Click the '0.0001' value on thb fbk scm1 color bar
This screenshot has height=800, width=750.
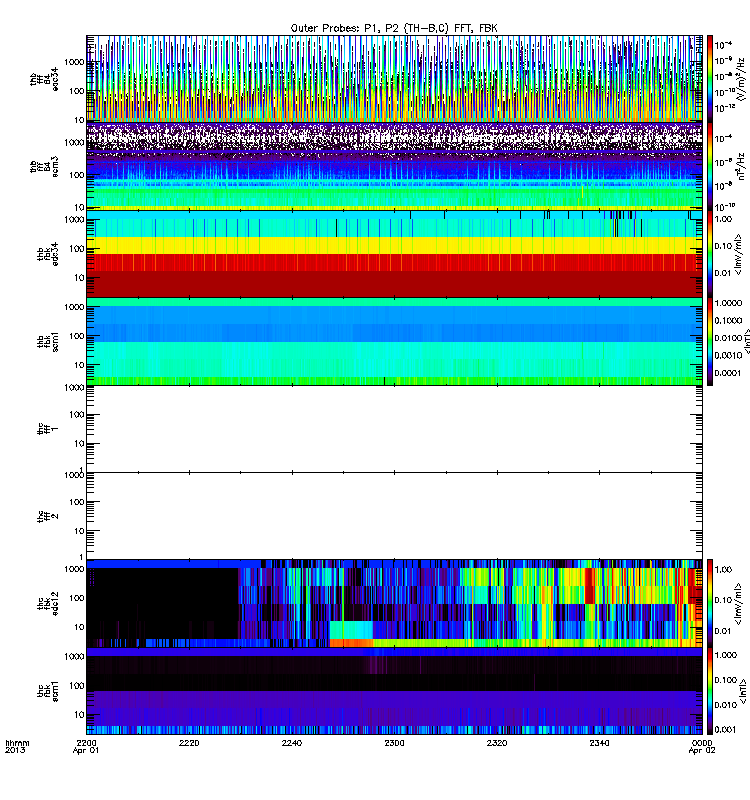(728, 373)
